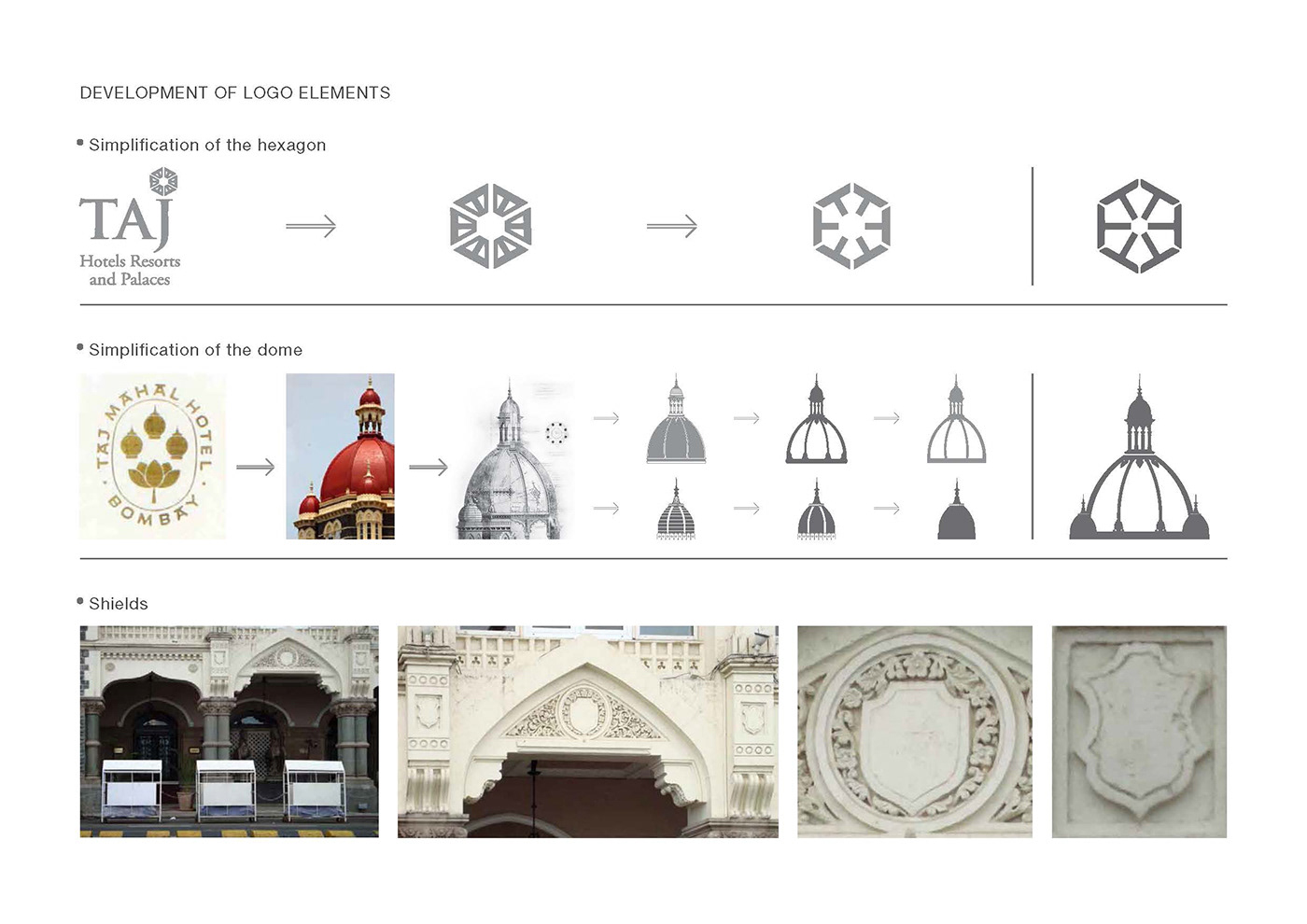This screenshot has height=924, width=1307.
Task: Open the plain carved shield photo
Action: tap(1139, 732)
